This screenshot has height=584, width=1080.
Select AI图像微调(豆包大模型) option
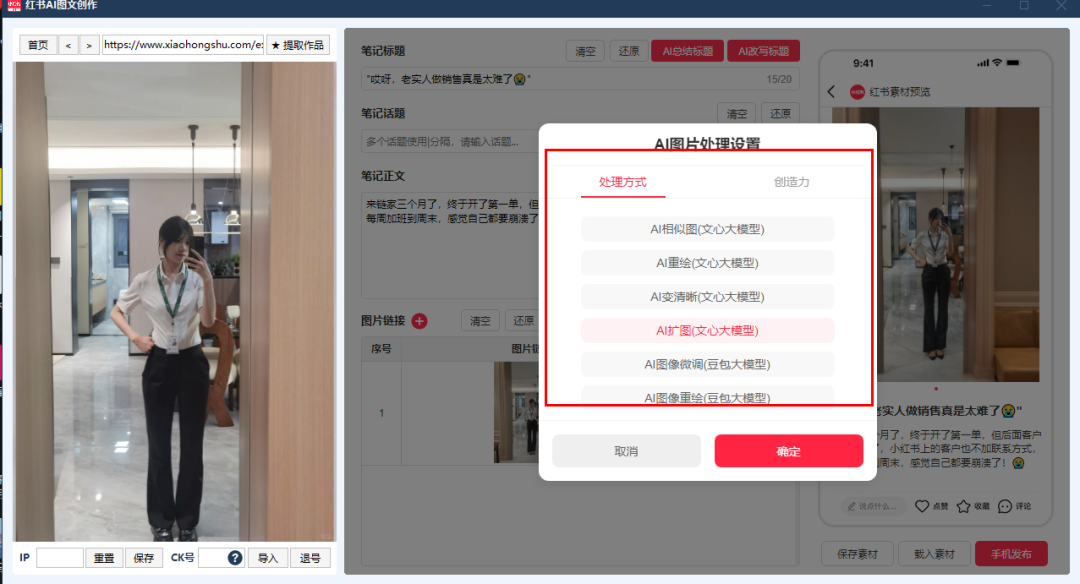pyautogui.click(x=707, y=364)
